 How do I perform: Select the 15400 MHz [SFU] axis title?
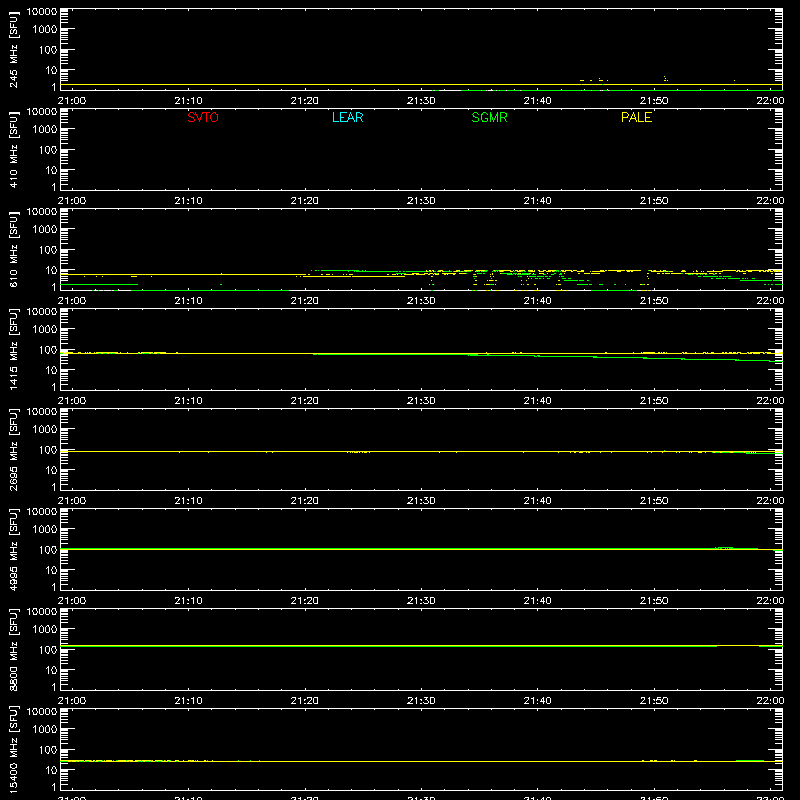pyautogui.click(x=13, y=749)
